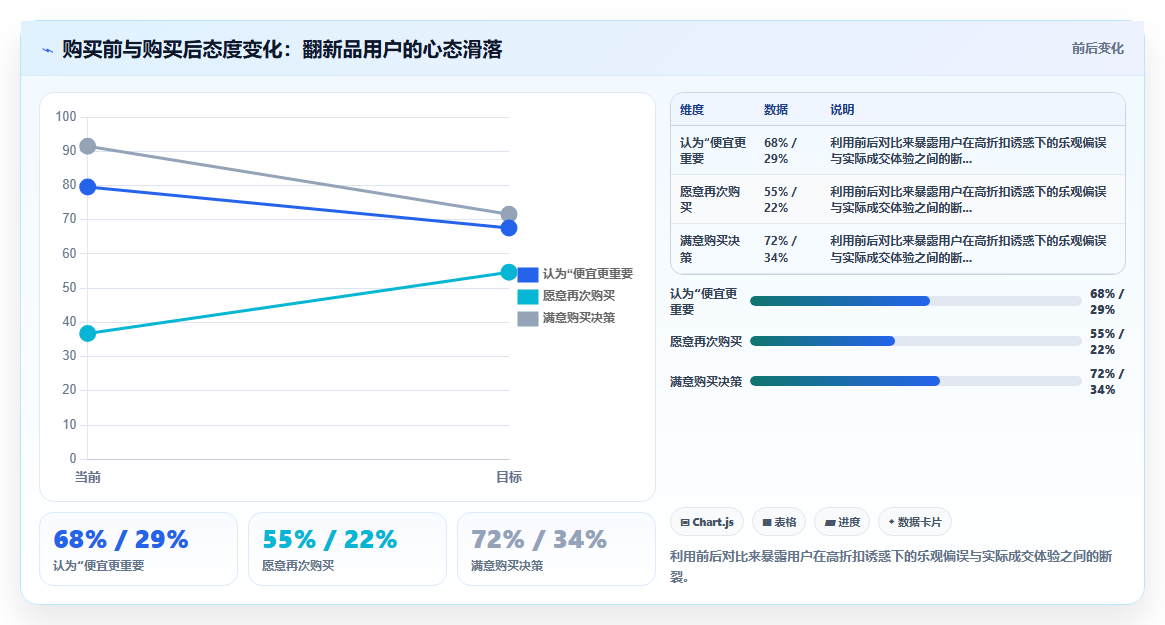Click the blue data point at 当前
Image resolution: width=1165 pixels, height=625 pixels.
(88, 187)
